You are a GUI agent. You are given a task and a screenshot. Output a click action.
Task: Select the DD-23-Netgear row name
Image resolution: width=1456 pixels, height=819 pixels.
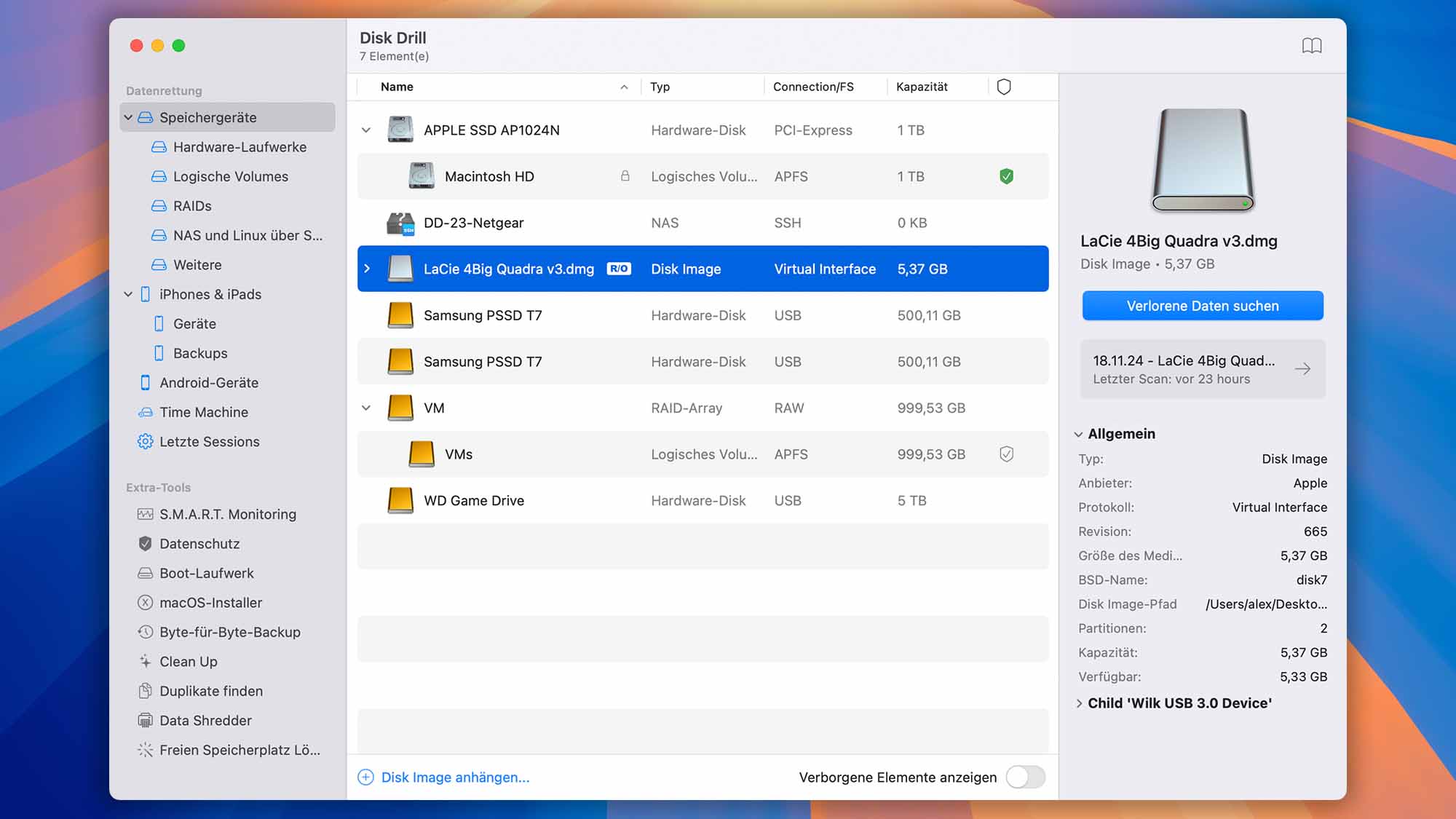[473, 223]
